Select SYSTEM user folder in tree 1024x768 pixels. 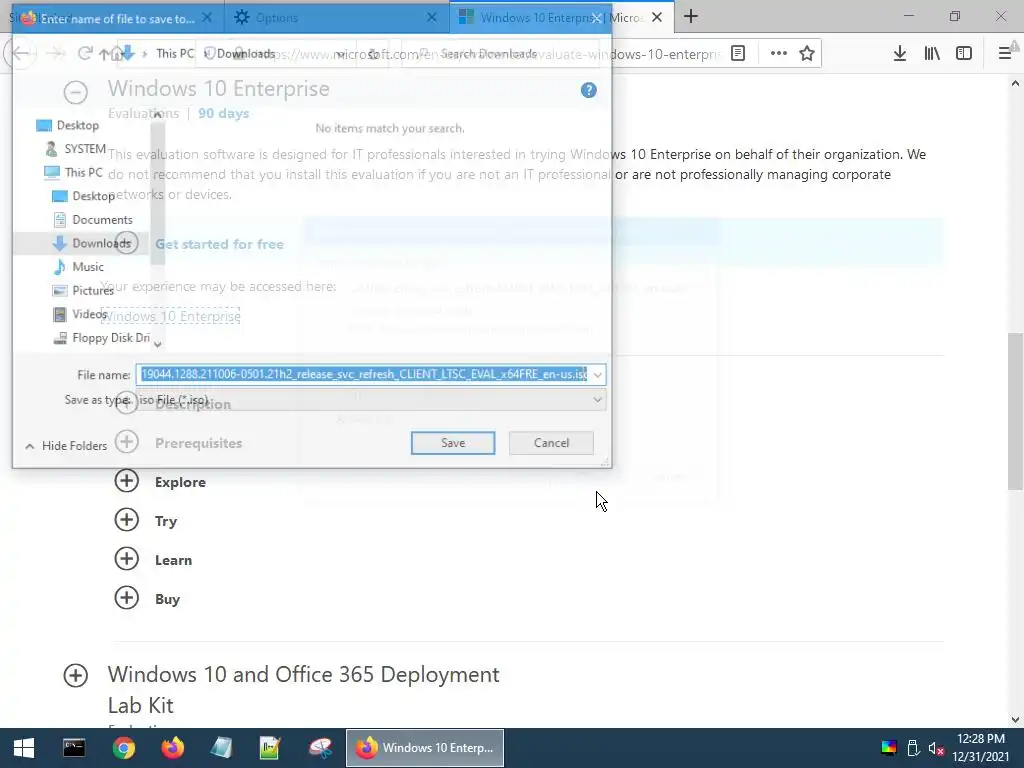click(x=75, y=149)
